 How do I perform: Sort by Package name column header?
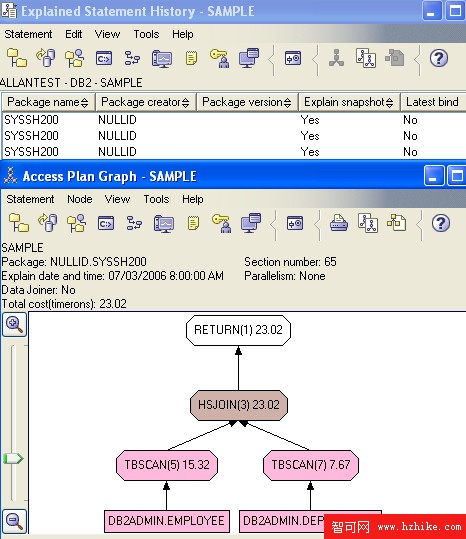48,102
